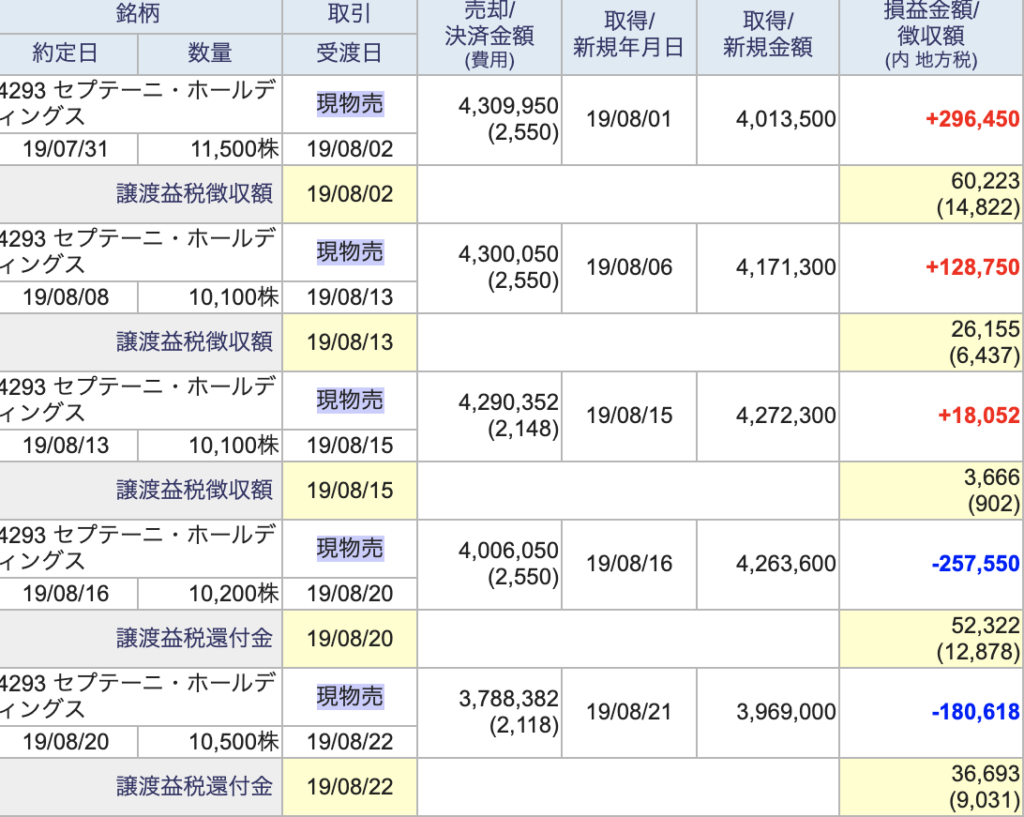Viewport: 1024px width, 817px height.
Task: Click 譲渡益税還付金 label dated 19/08/22
Action: click(195, 787)
